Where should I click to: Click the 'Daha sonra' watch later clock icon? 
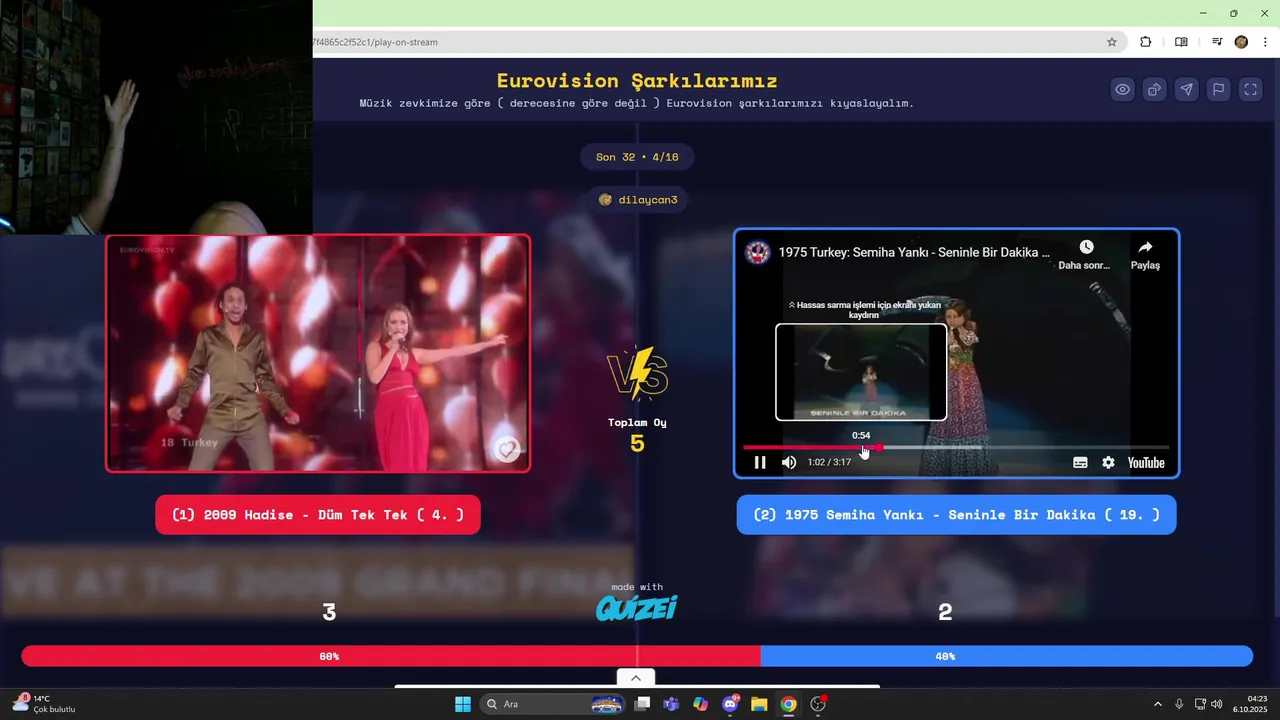1086,247
